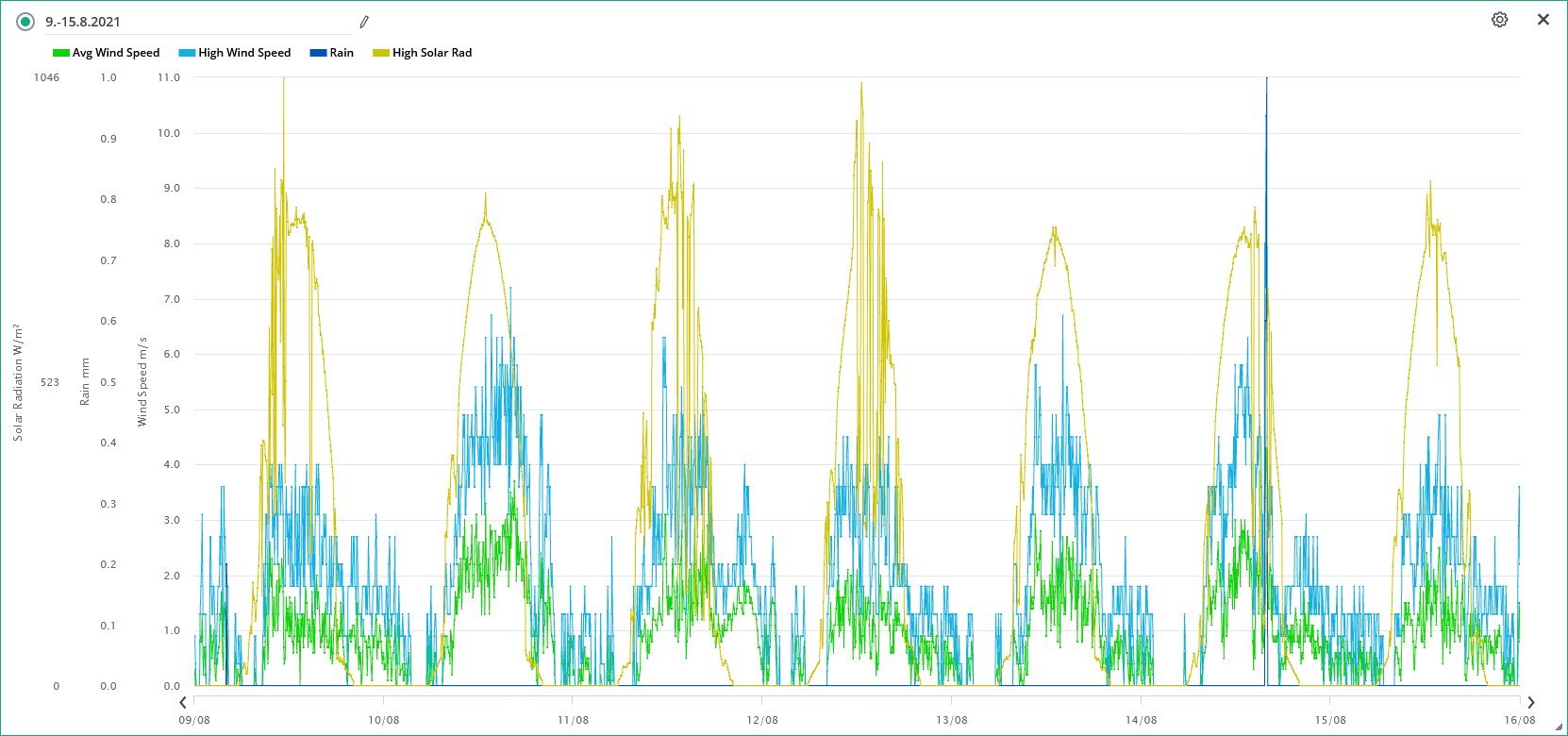Screen dimensions: 1568x736
Task: Click the dark blue Rain color swatch
Action: (318, 53)
